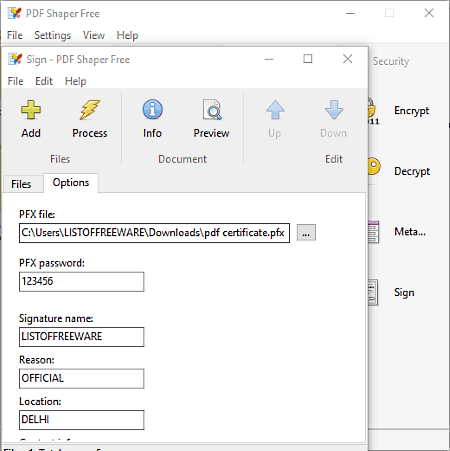Minimize the Sign window
Viewport: 450px width, 451px height.
[x=269, y=59]
